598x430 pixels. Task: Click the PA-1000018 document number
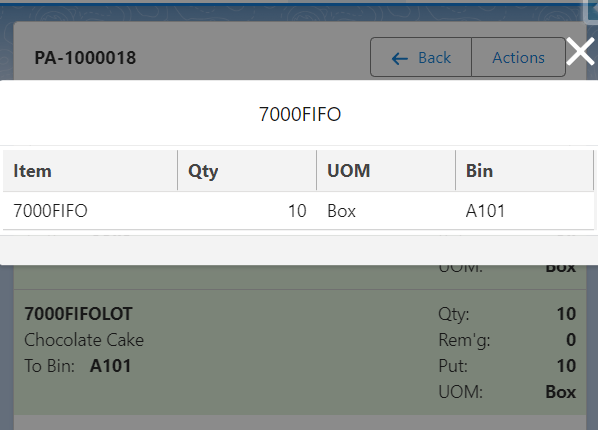pyautogui.click(x=85, y=58)
